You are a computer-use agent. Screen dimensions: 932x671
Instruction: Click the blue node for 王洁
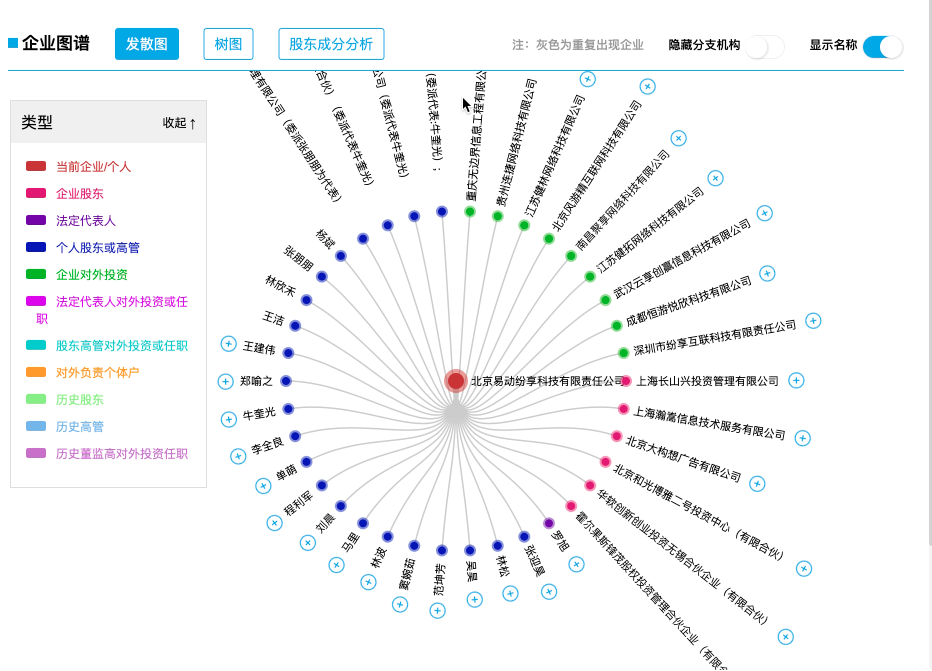(295, 326)
